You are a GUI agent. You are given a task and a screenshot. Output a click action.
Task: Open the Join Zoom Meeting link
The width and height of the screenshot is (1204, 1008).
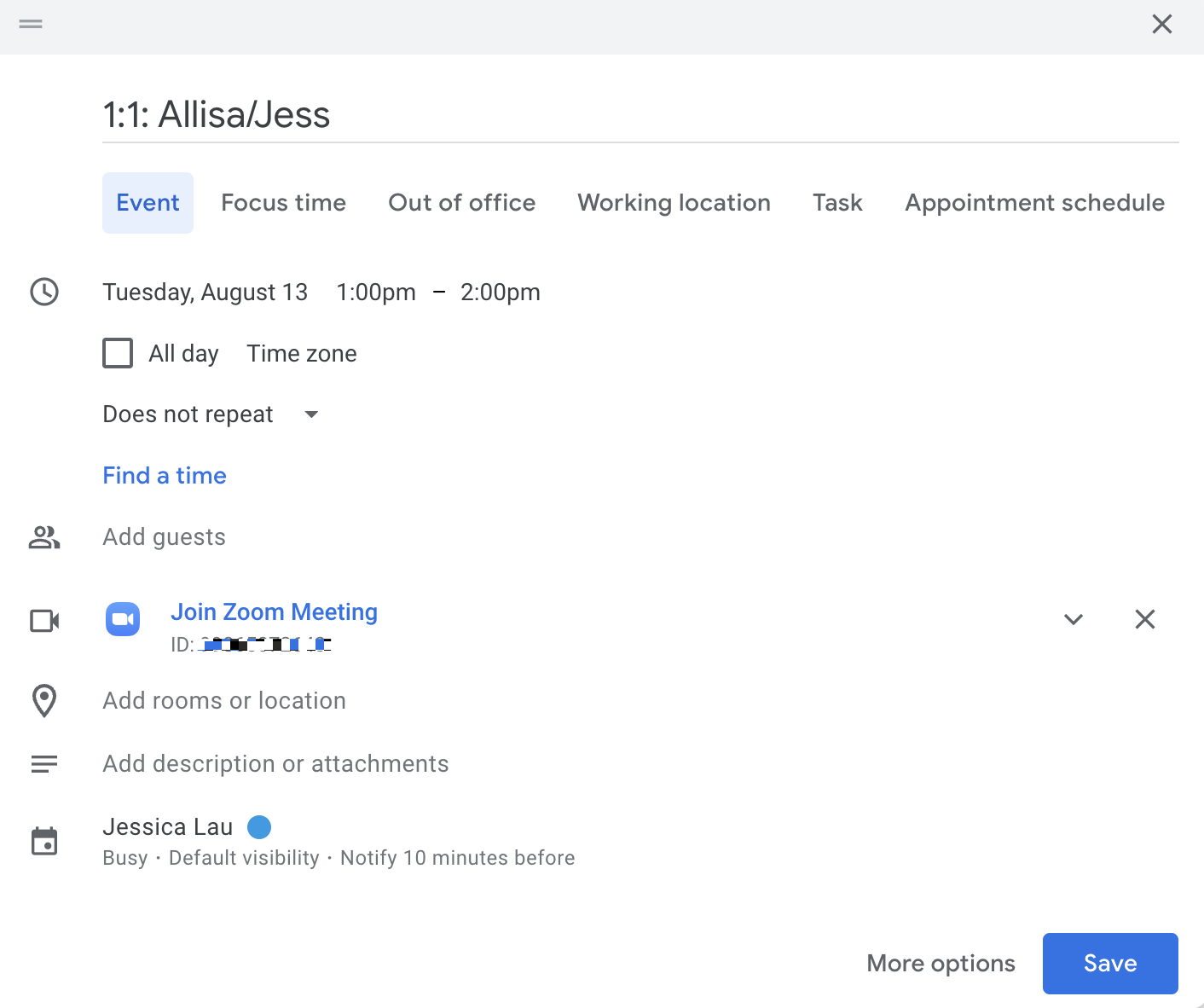[x=274, y=612]
